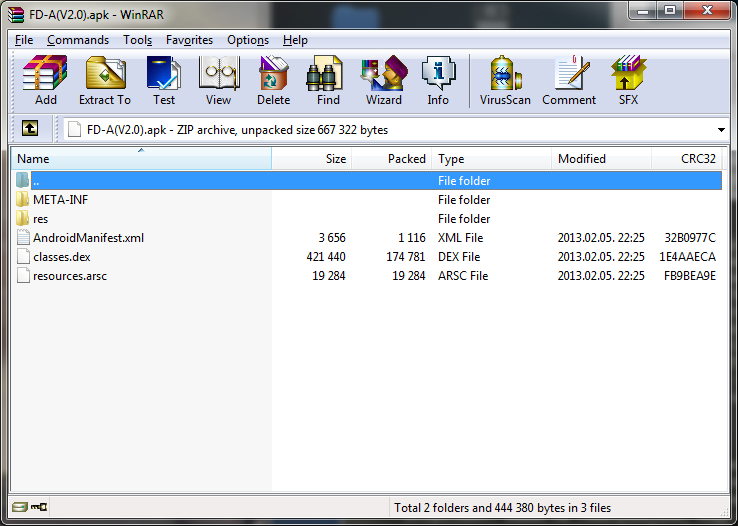Open the Commands menu
Image resolution: width=738 pixels, height=526 pixels.
coord(78,40)
